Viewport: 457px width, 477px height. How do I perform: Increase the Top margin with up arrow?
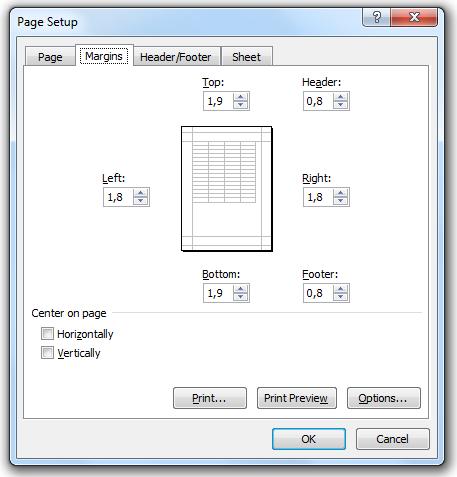[240, 97]
